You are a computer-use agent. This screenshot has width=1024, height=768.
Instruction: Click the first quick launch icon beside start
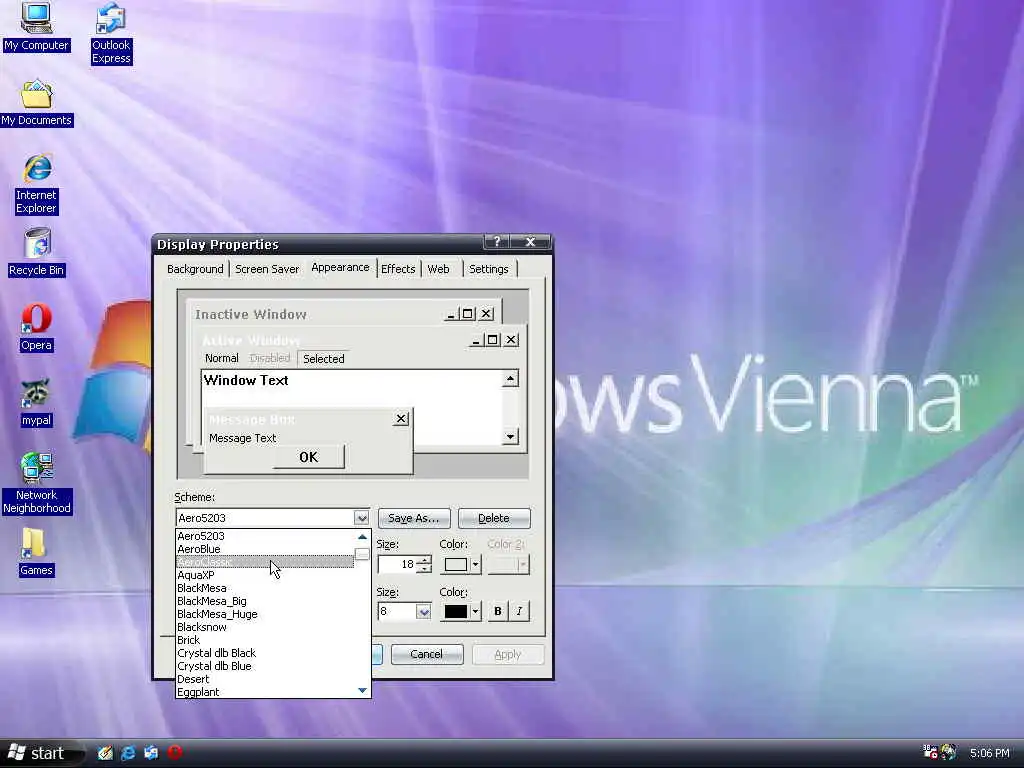click(105, 753)
